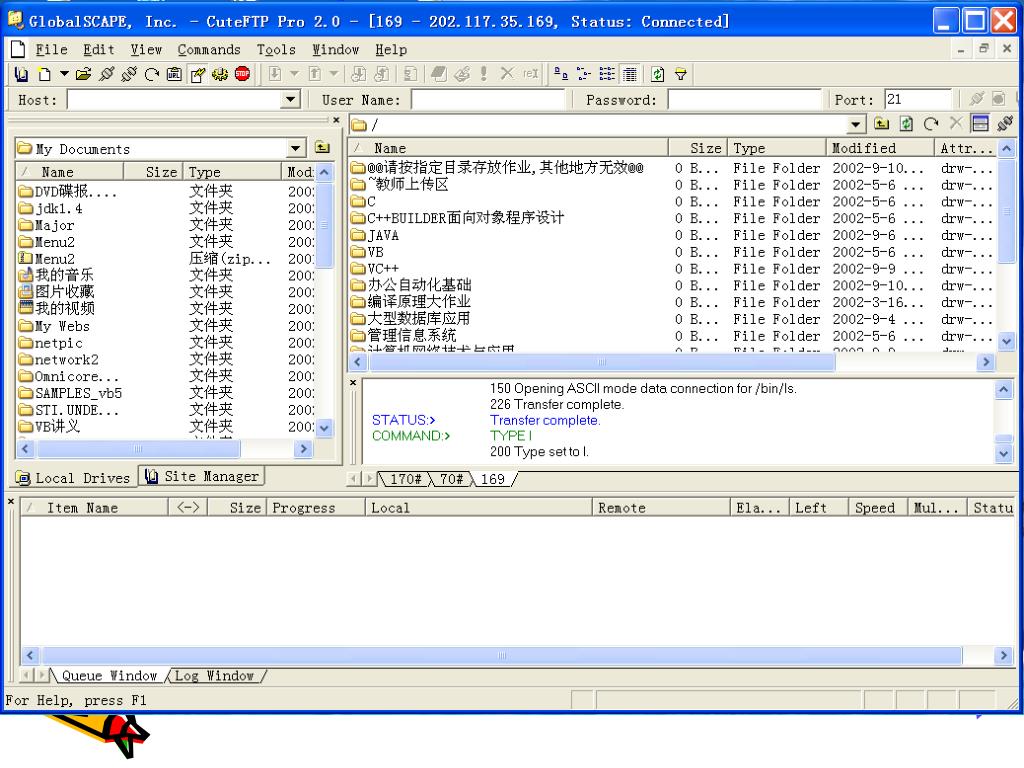Select the jdk1.4 local folder
The height and width of the screenshot is (768, 1024).
(51, 208)
